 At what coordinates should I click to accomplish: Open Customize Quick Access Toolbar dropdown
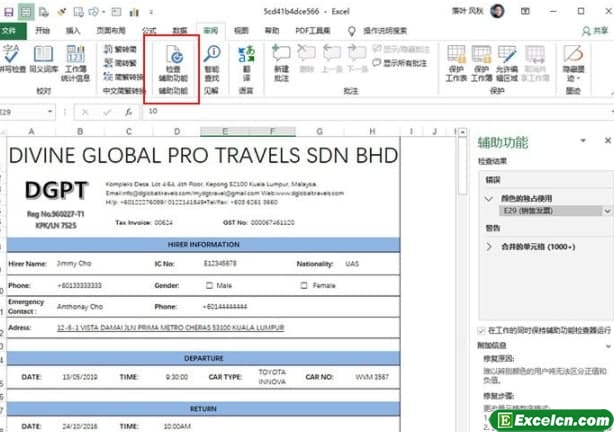pos(151,12)
